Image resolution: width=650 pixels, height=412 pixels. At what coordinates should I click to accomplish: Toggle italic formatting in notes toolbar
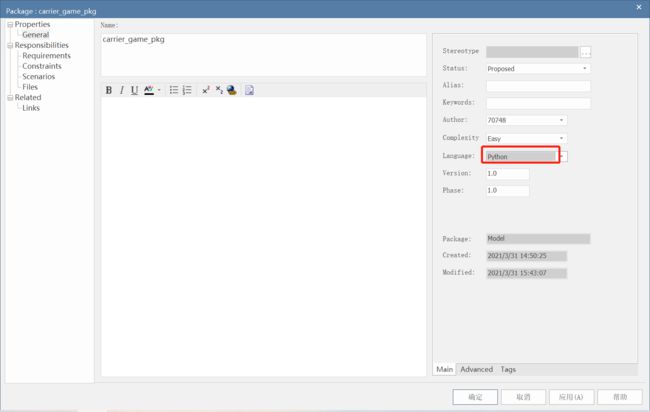point(121,90)
